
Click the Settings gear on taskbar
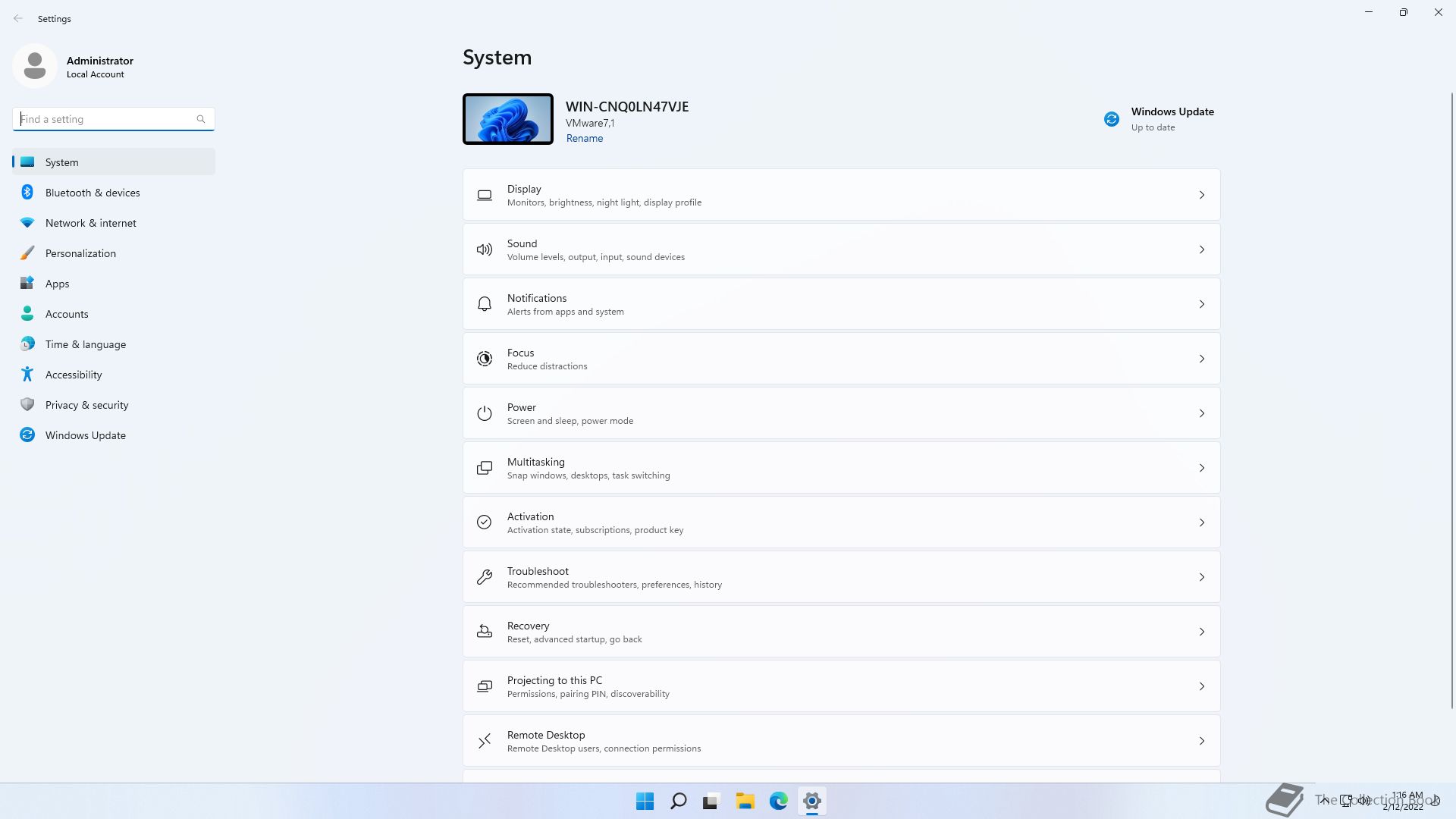pos(812,801)
